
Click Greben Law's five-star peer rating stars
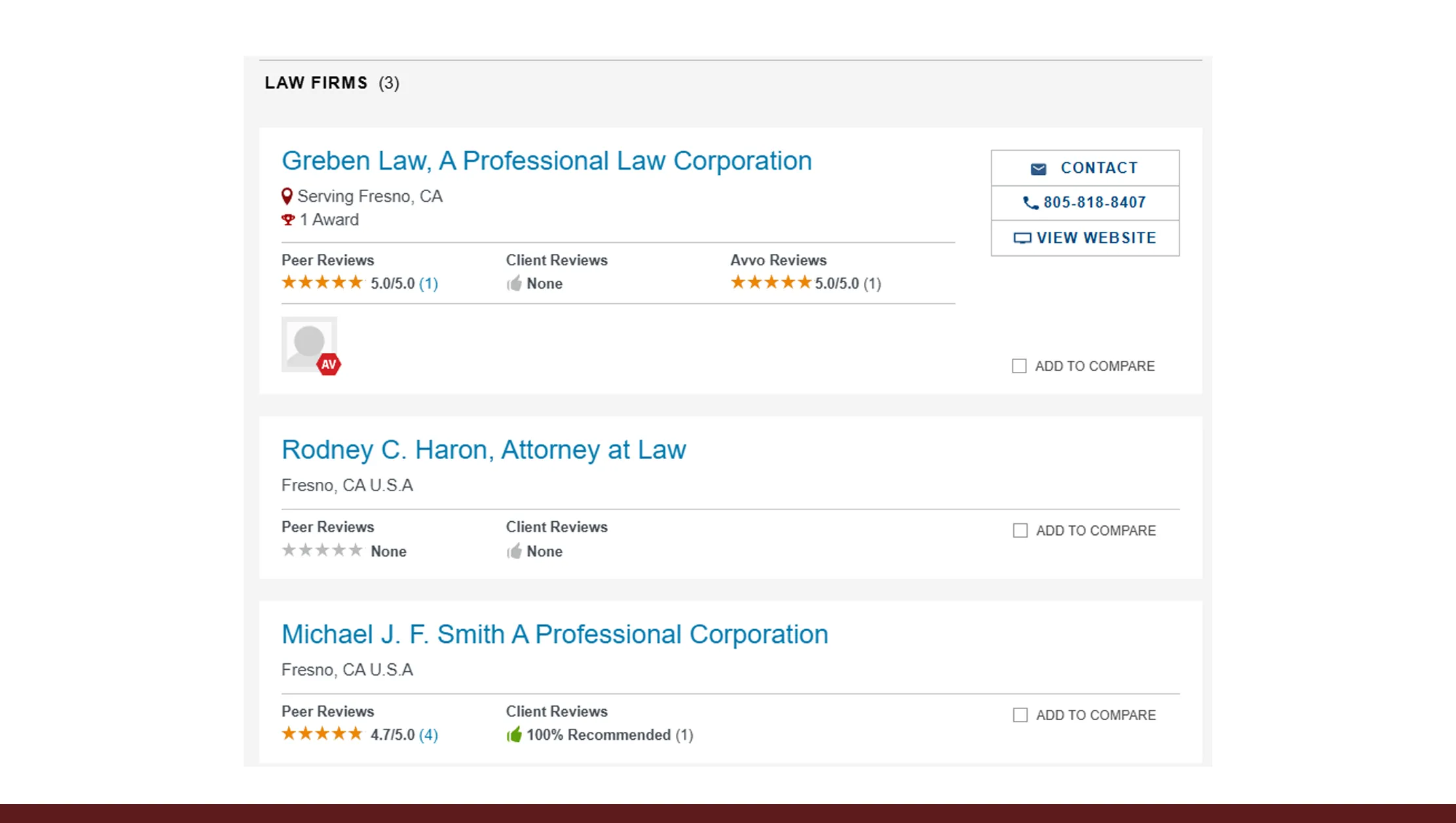pyautogui.click(x=322, y=282)
